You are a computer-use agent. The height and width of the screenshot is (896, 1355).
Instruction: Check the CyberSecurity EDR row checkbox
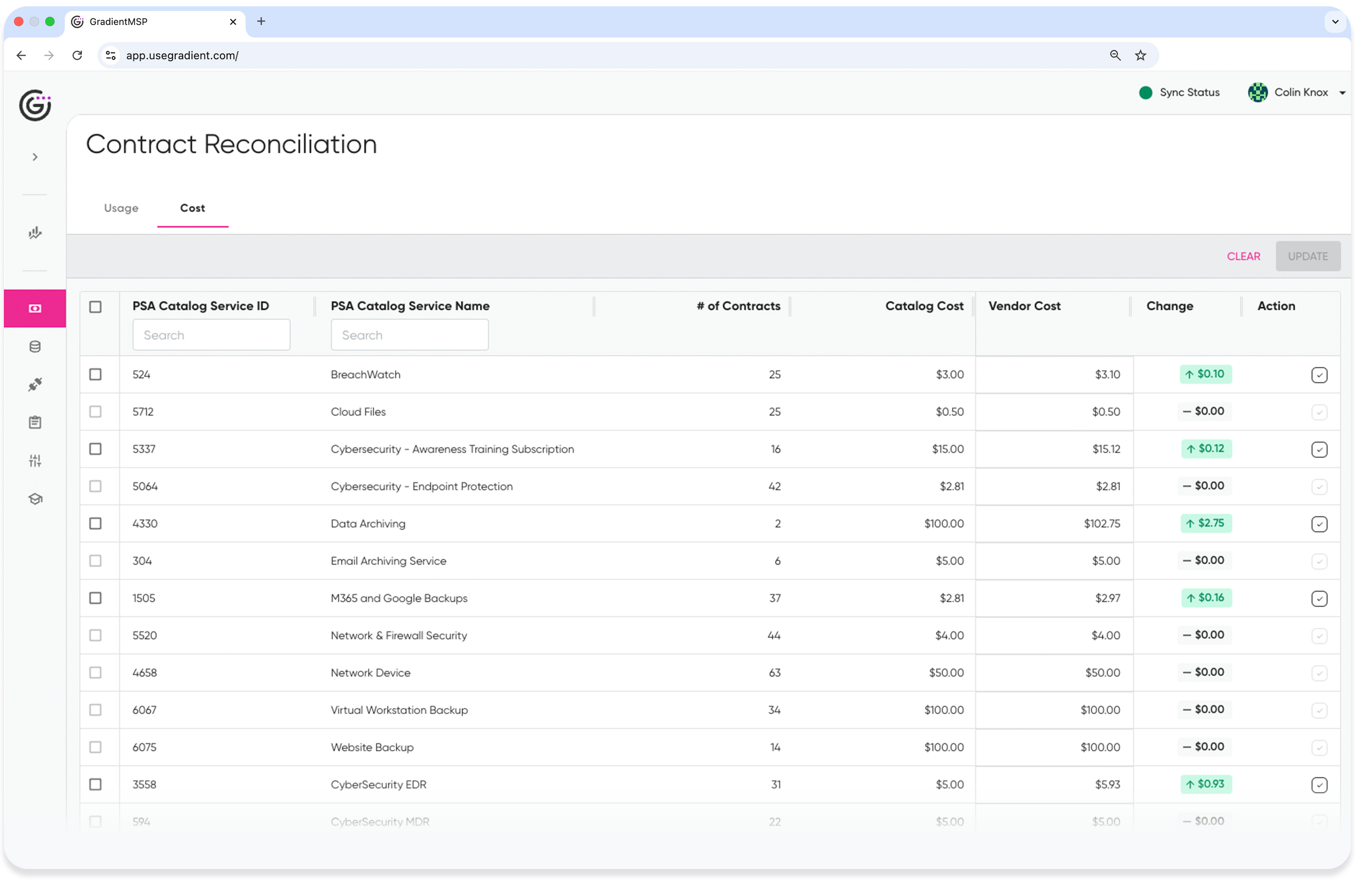tap(95, 785)
